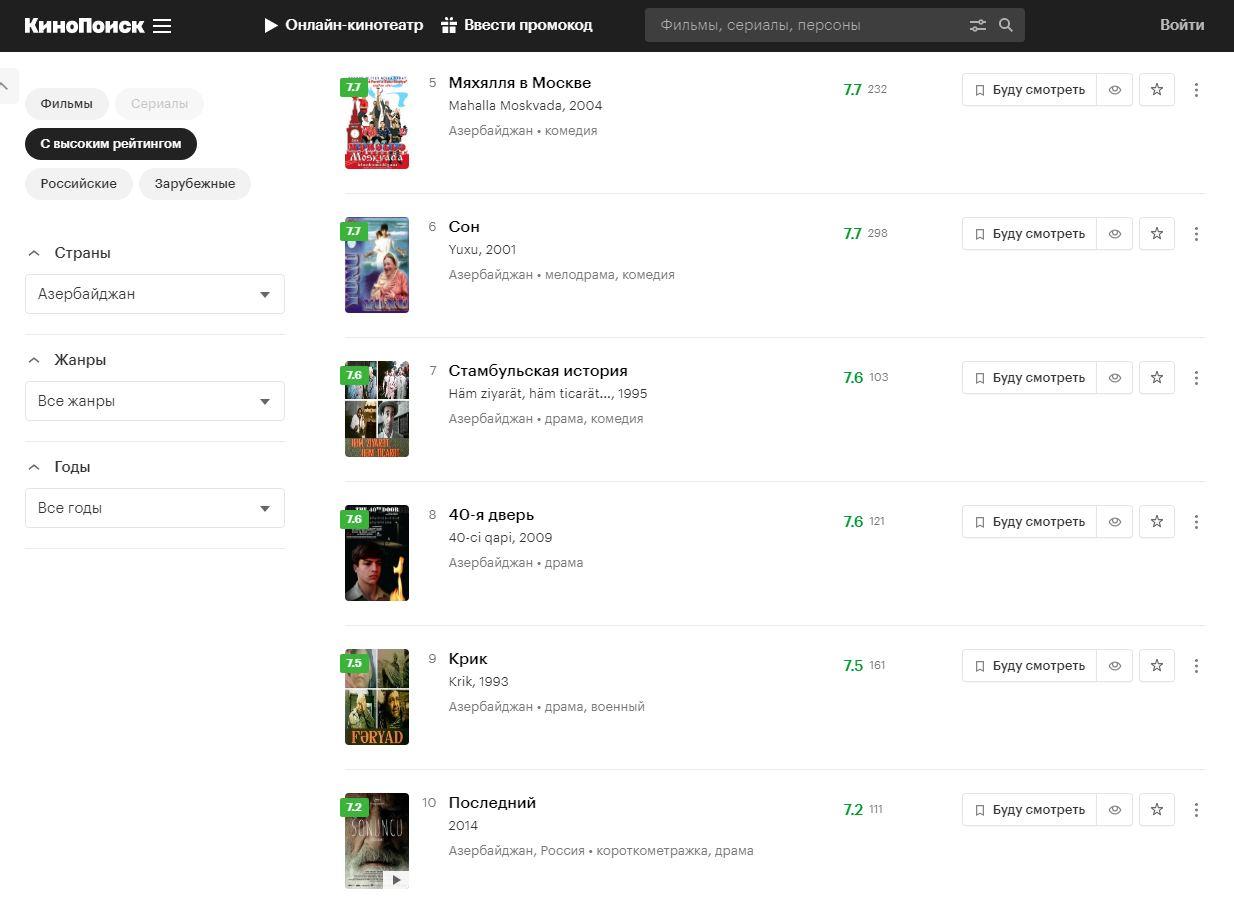Open more options for Крик
The width and height of the screenshot is (1234, 904).
click(x=1196, y=666)
